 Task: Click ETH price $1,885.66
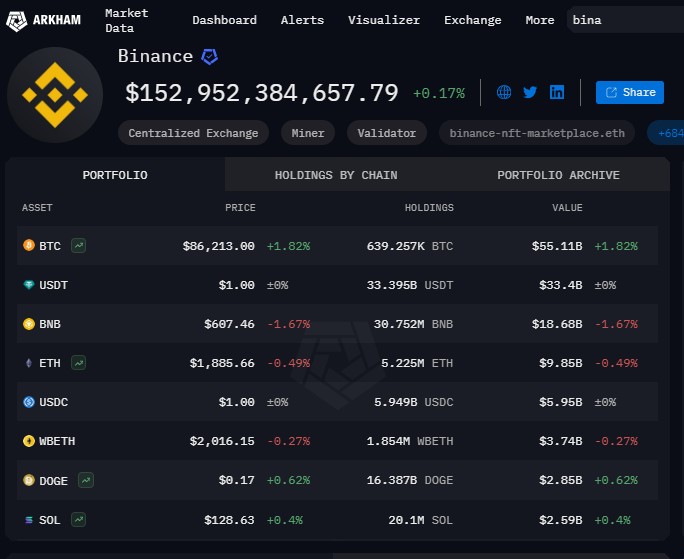(x=222, y=363)
